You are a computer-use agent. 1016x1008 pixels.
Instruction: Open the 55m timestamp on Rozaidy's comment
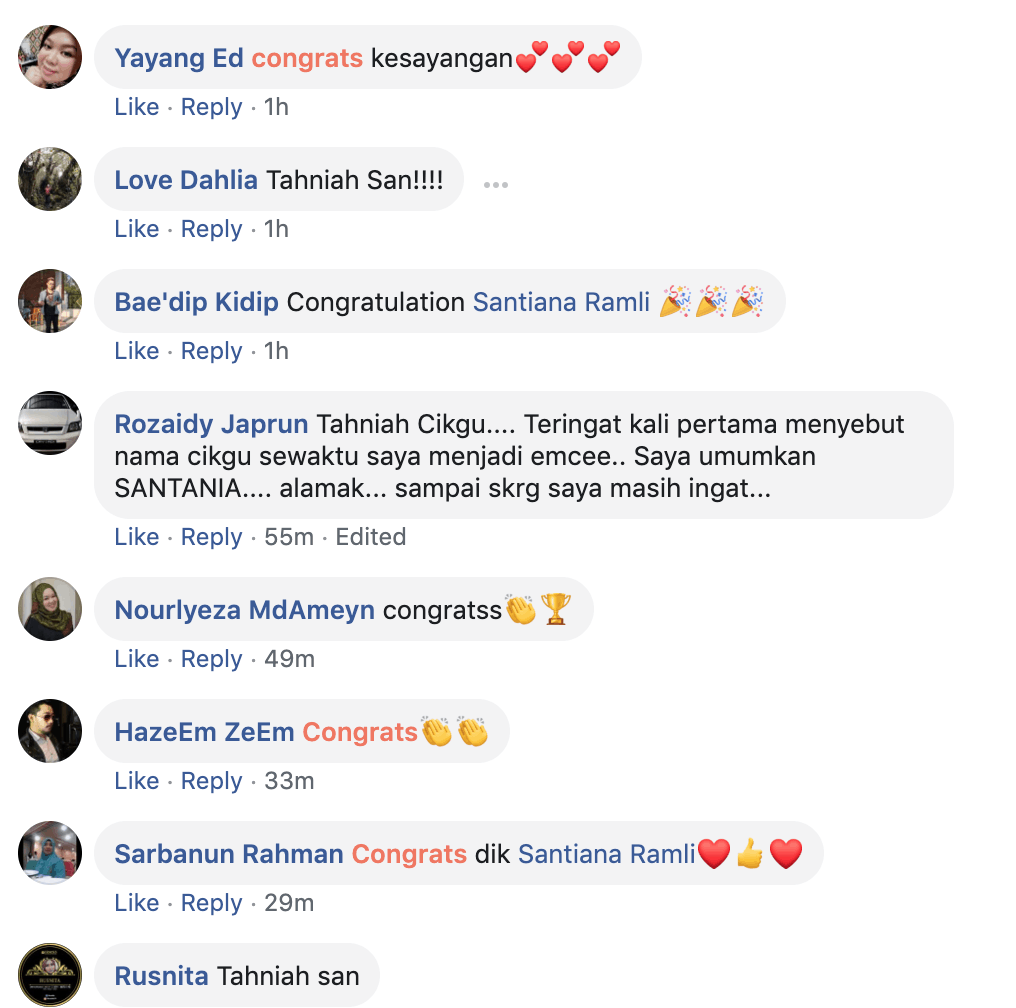point(289,537)
